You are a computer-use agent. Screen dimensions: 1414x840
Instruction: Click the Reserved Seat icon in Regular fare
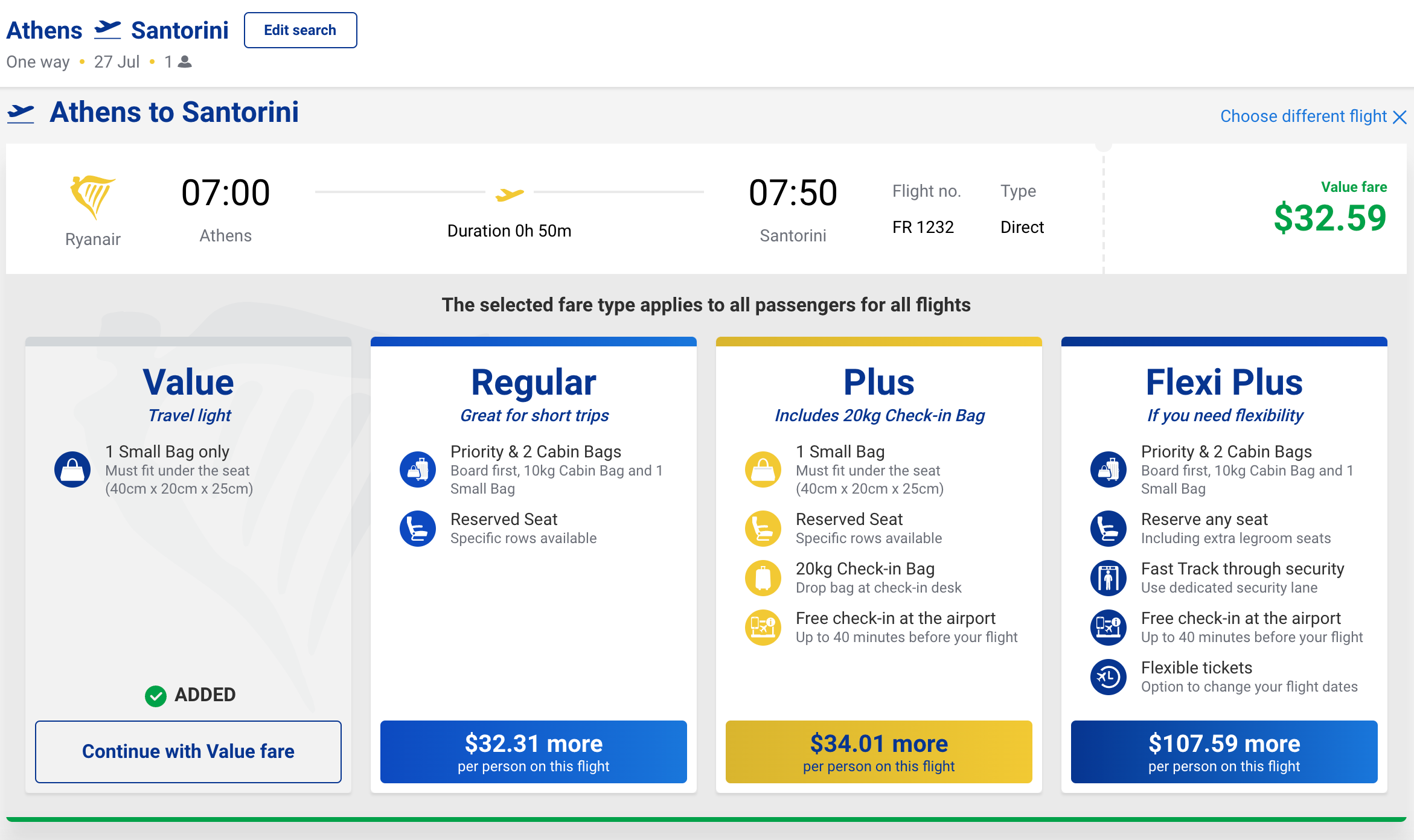point(418,529)
